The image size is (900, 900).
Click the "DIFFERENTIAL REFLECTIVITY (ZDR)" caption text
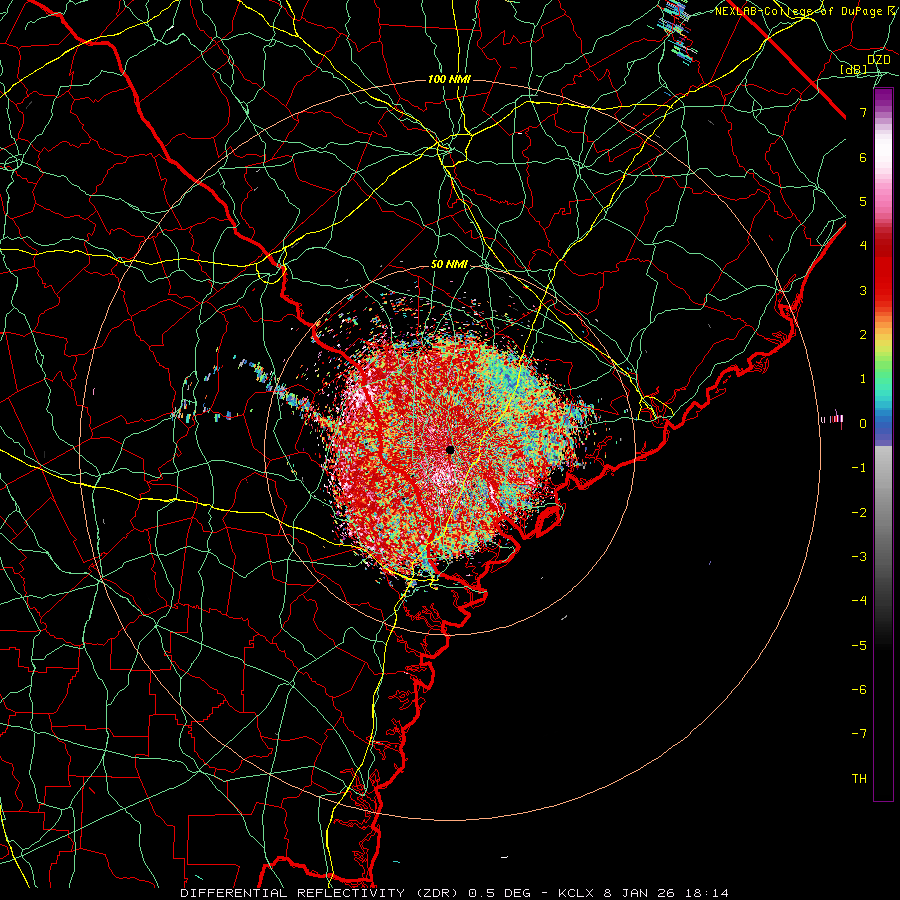(321, 893)
